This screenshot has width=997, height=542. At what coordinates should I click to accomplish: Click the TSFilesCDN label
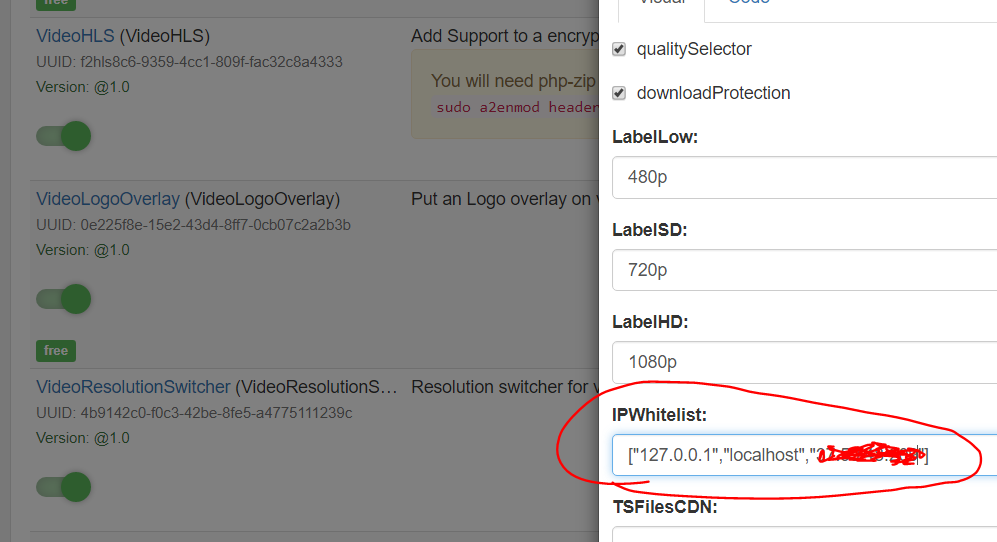tap(665, 507)
